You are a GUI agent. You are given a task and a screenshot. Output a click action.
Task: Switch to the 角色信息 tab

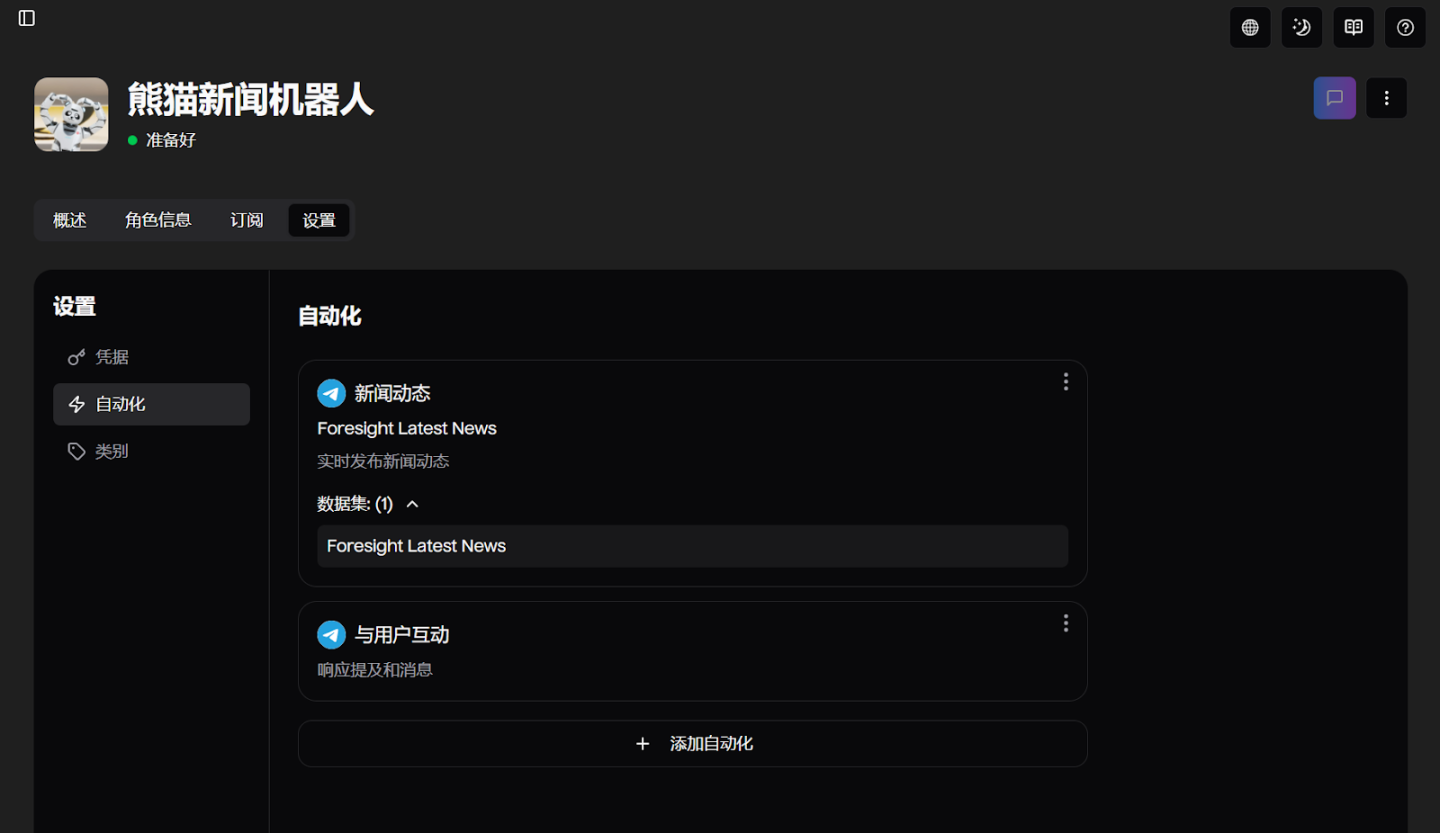(158, 220)
